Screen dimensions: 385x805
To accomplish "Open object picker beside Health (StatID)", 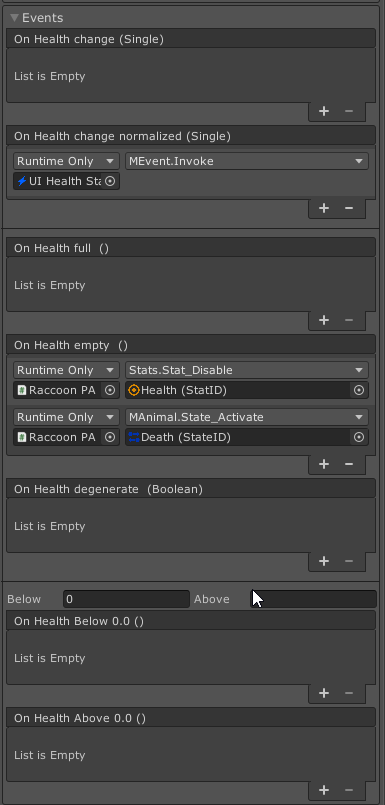I will 359,391.
